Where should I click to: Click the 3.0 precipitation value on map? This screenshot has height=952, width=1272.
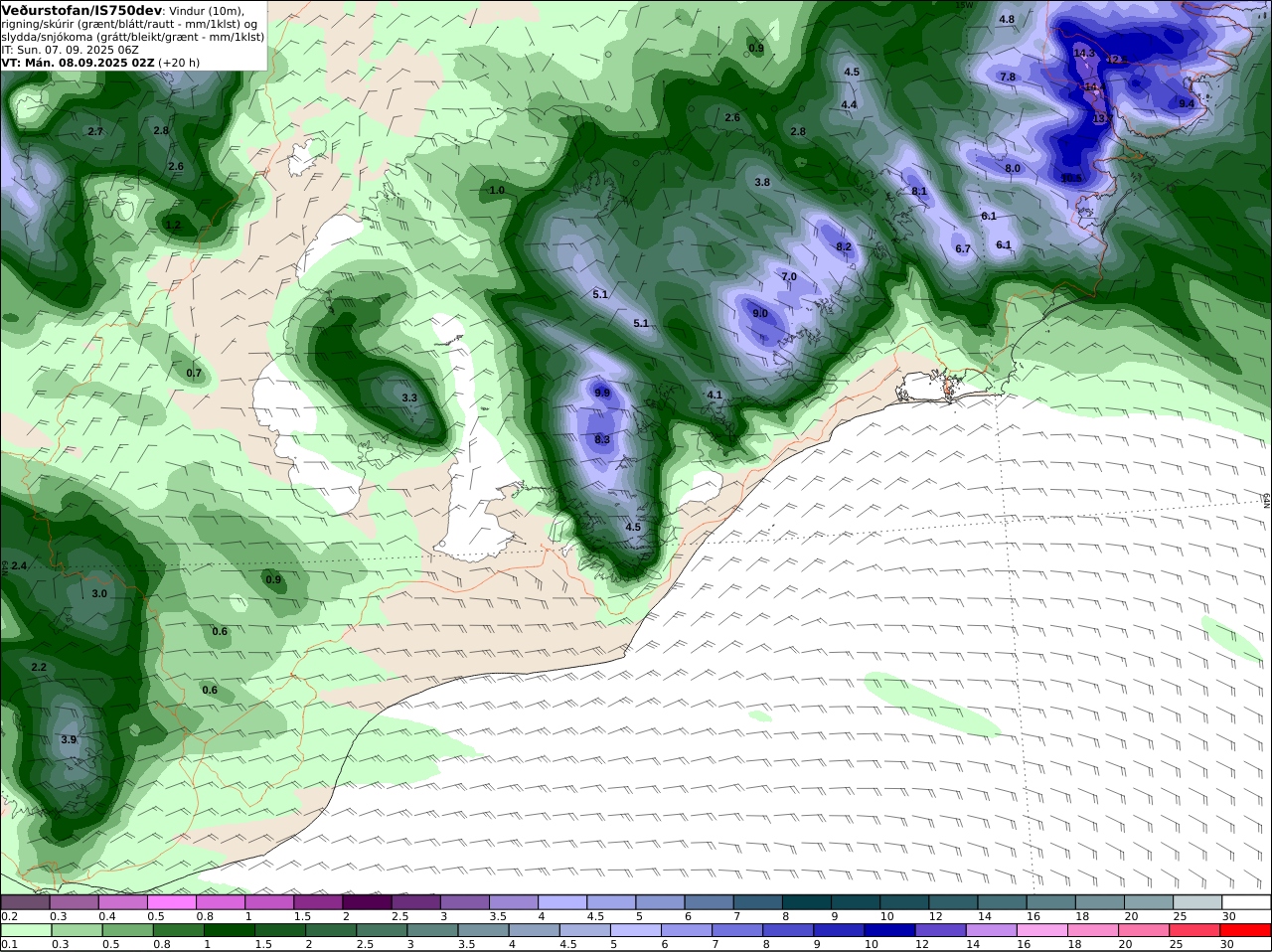[99, 593]
